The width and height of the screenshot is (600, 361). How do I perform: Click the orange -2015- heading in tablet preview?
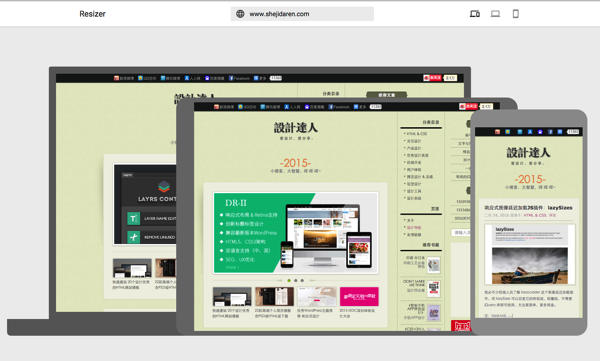(295, 163)
